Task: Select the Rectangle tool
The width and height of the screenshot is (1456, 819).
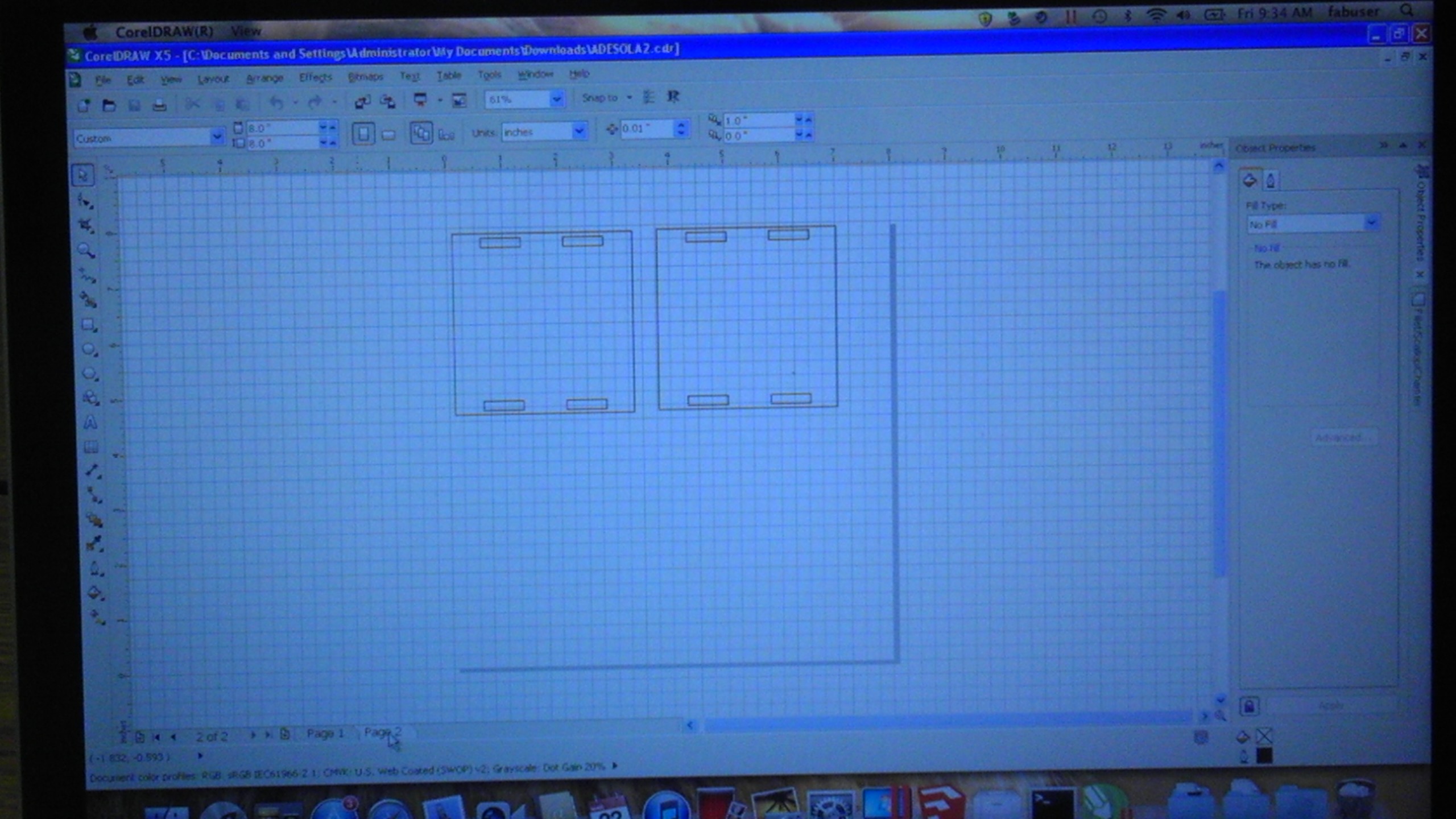Action: [88, 325]
